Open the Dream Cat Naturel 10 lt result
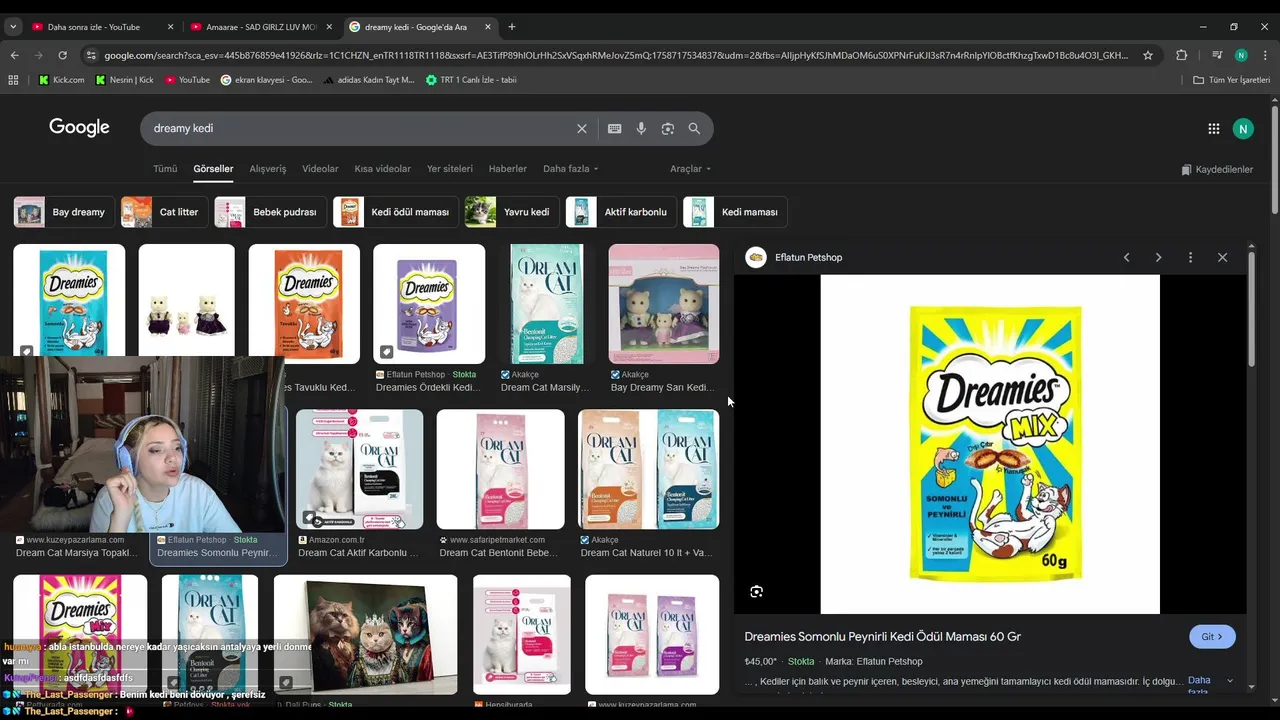 648,469
